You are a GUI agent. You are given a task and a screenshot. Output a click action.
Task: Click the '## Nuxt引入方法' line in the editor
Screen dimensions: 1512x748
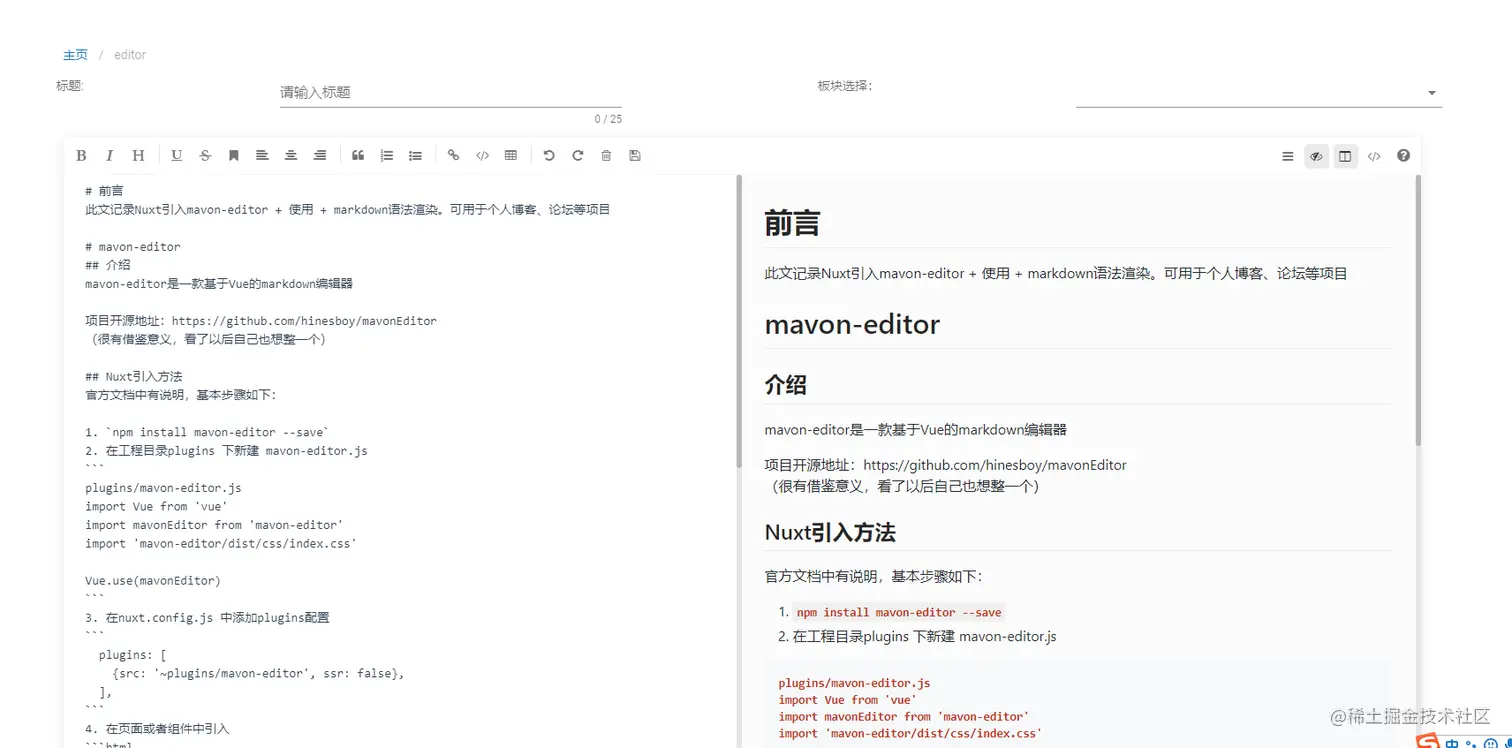pyautogui.click(x=134, y=377)
